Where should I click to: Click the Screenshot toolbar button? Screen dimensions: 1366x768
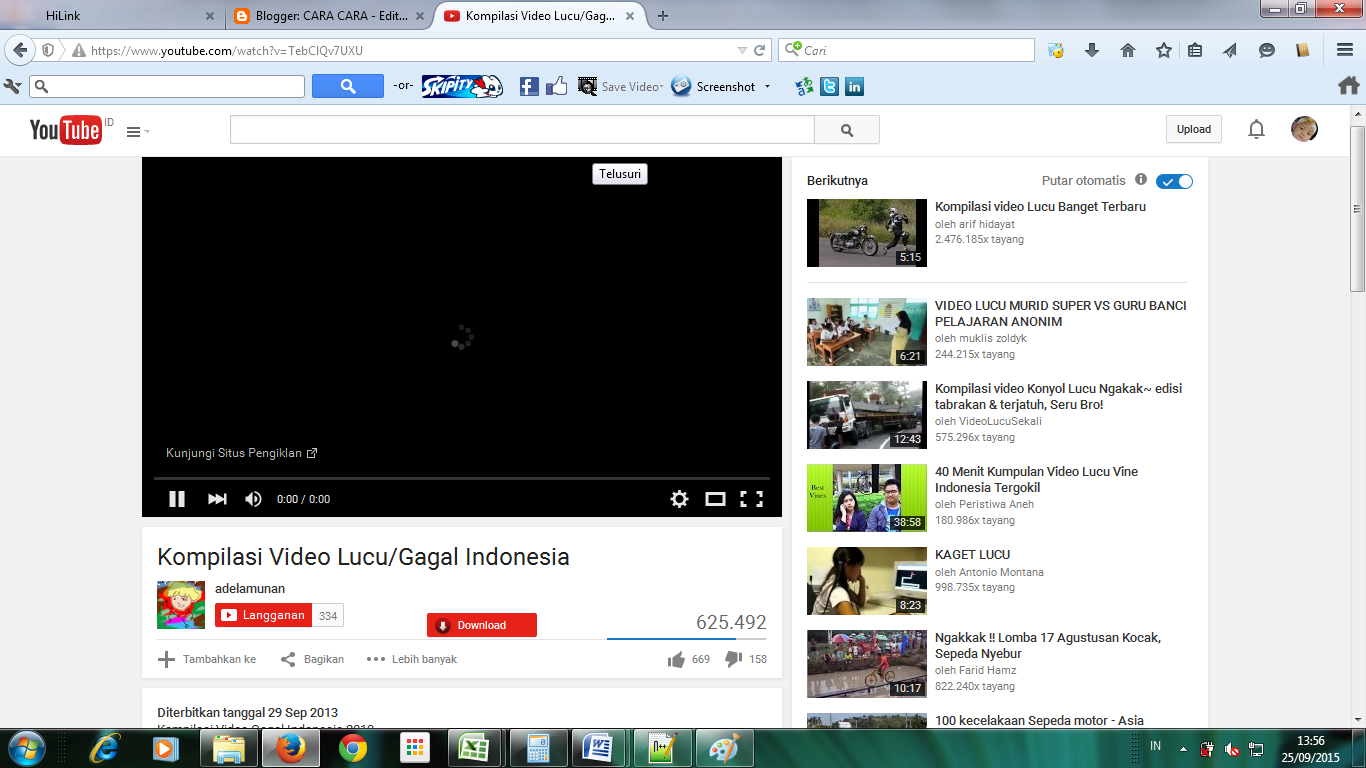point(713,87)
